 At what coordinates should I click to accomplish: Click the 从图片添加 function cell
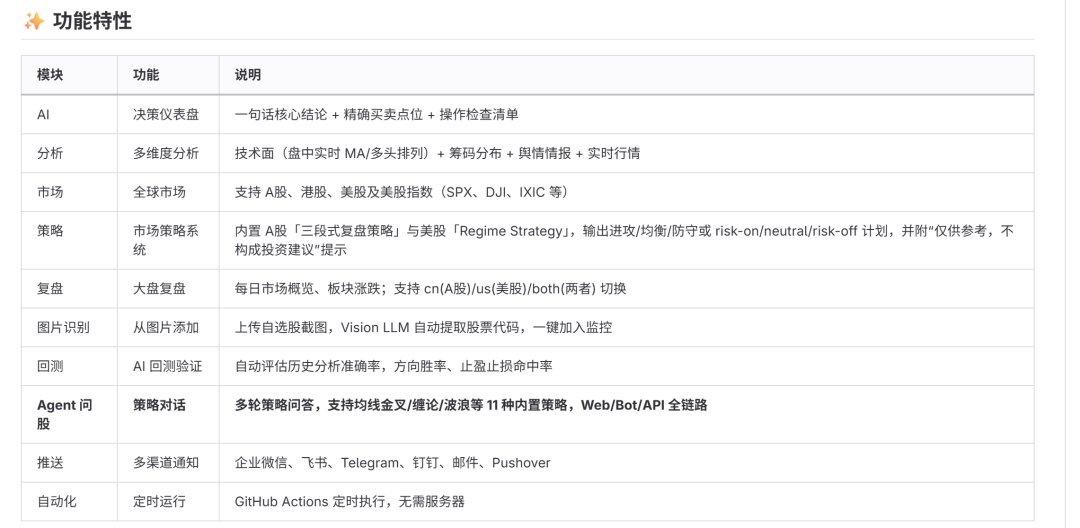(166, 328)
